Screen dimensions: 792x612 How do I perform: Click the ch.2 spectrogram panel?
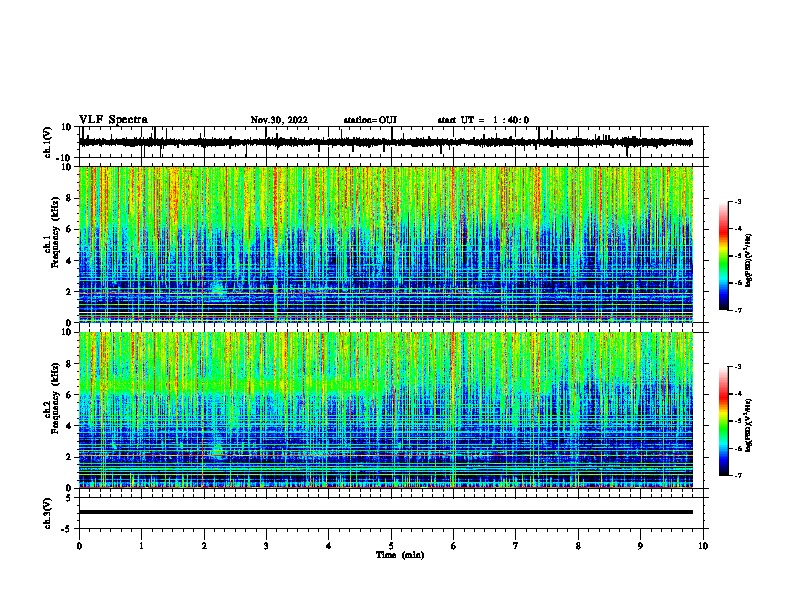(385, 410)
